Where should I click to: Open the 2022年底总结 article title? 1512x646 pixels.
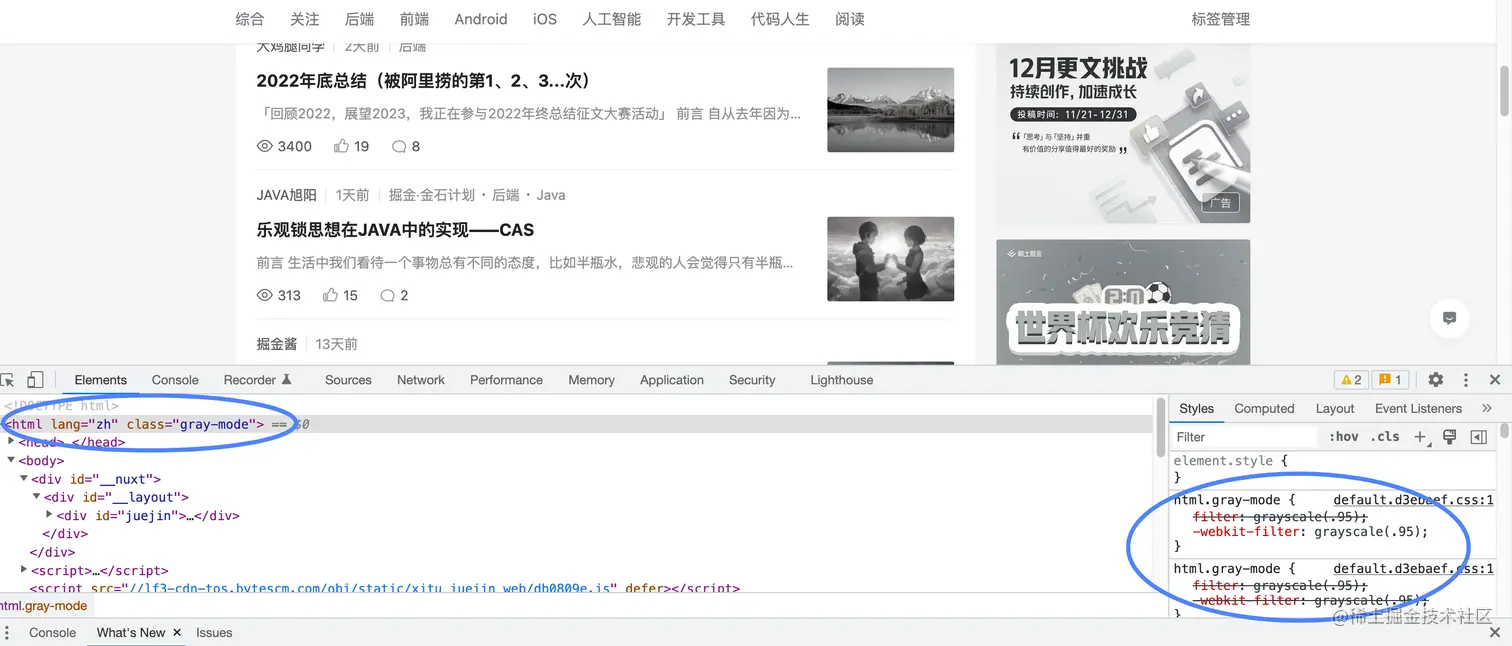[x=424, y=81]
